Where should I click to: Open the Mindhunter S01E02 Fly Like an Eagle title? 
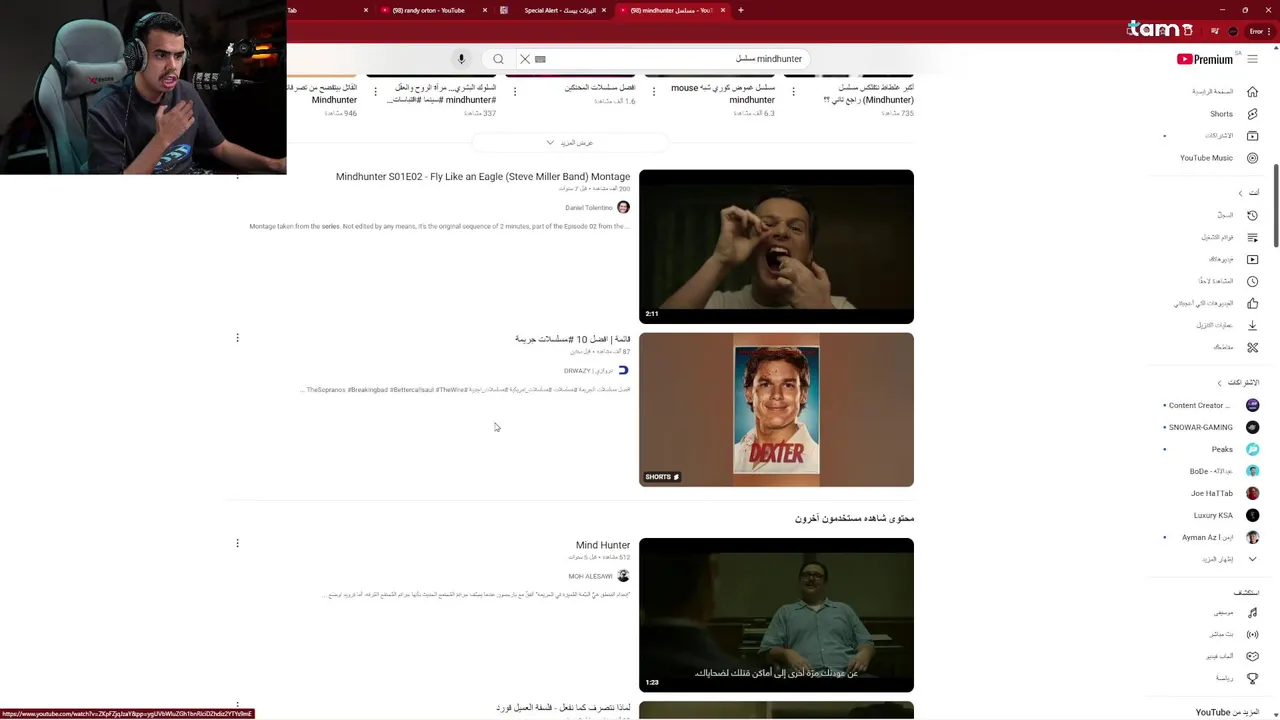coord(483,177)
